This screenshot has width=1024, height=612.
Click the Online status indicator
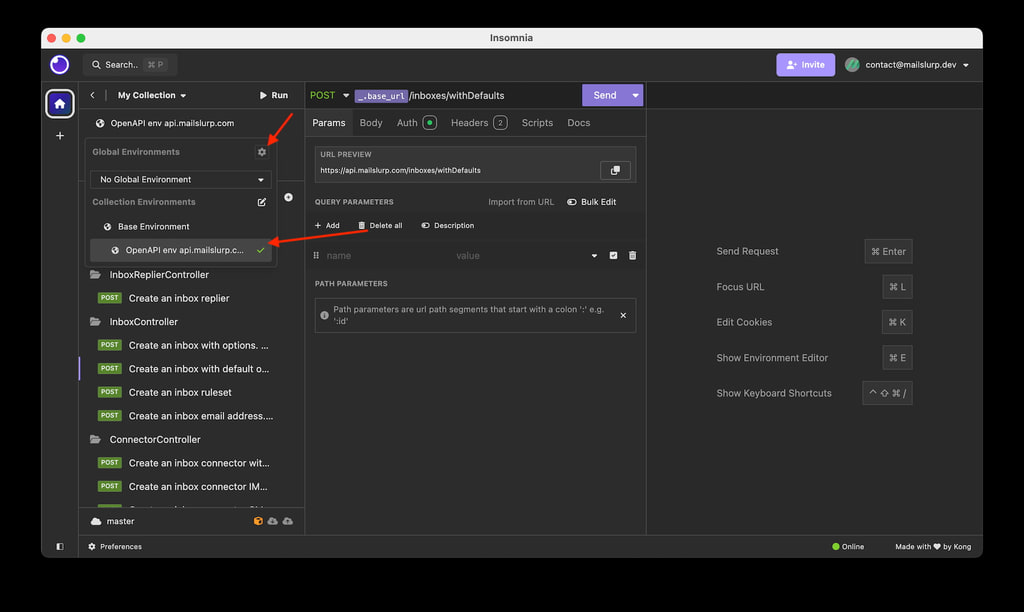pyautogui.click(x=848, y=547)
